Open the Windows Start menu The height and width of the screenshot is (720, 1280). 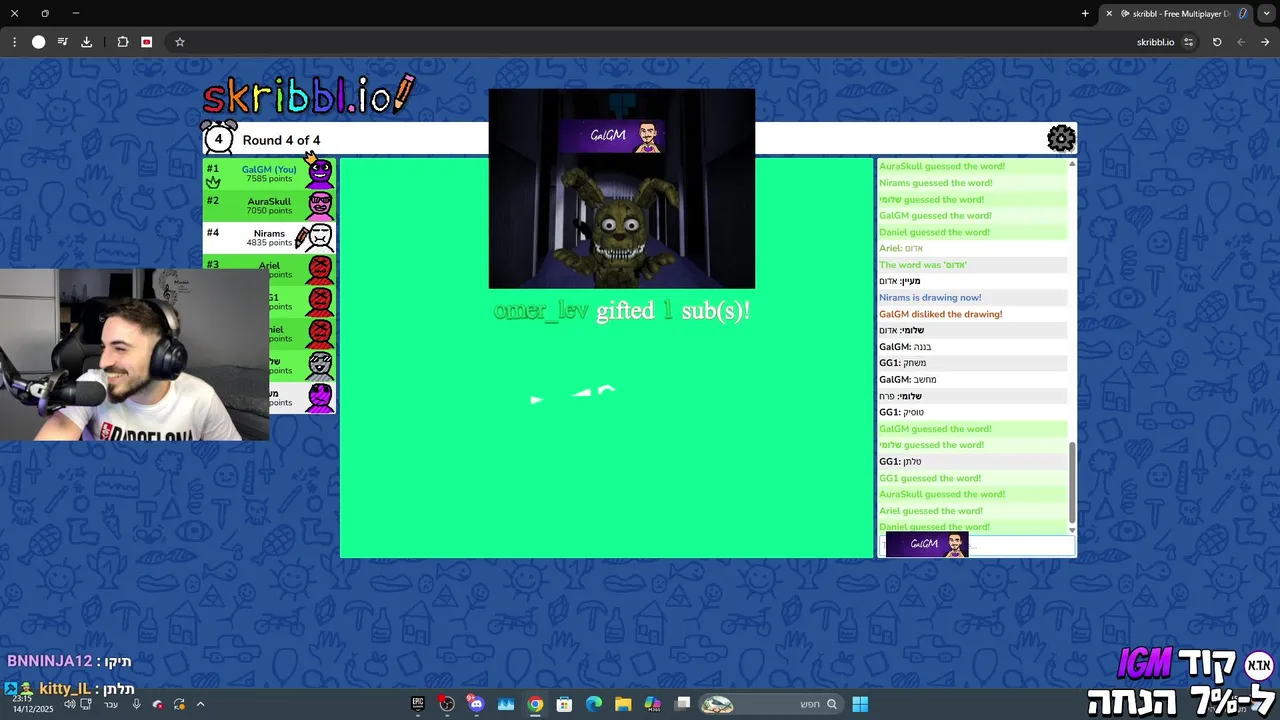860,704
